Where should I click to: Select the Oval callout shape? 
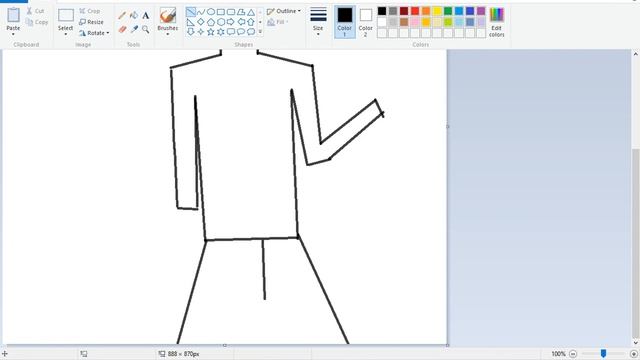coord(241,31)
